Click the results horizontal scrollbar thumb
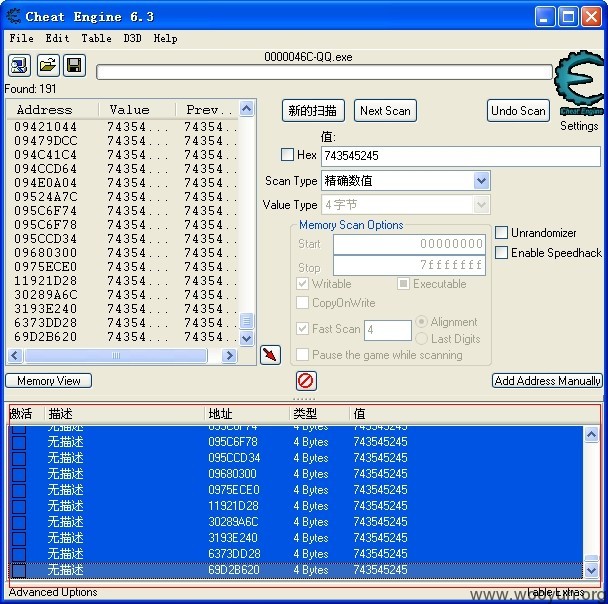Viewport: 608px width, 604px height. pos(116,355)
